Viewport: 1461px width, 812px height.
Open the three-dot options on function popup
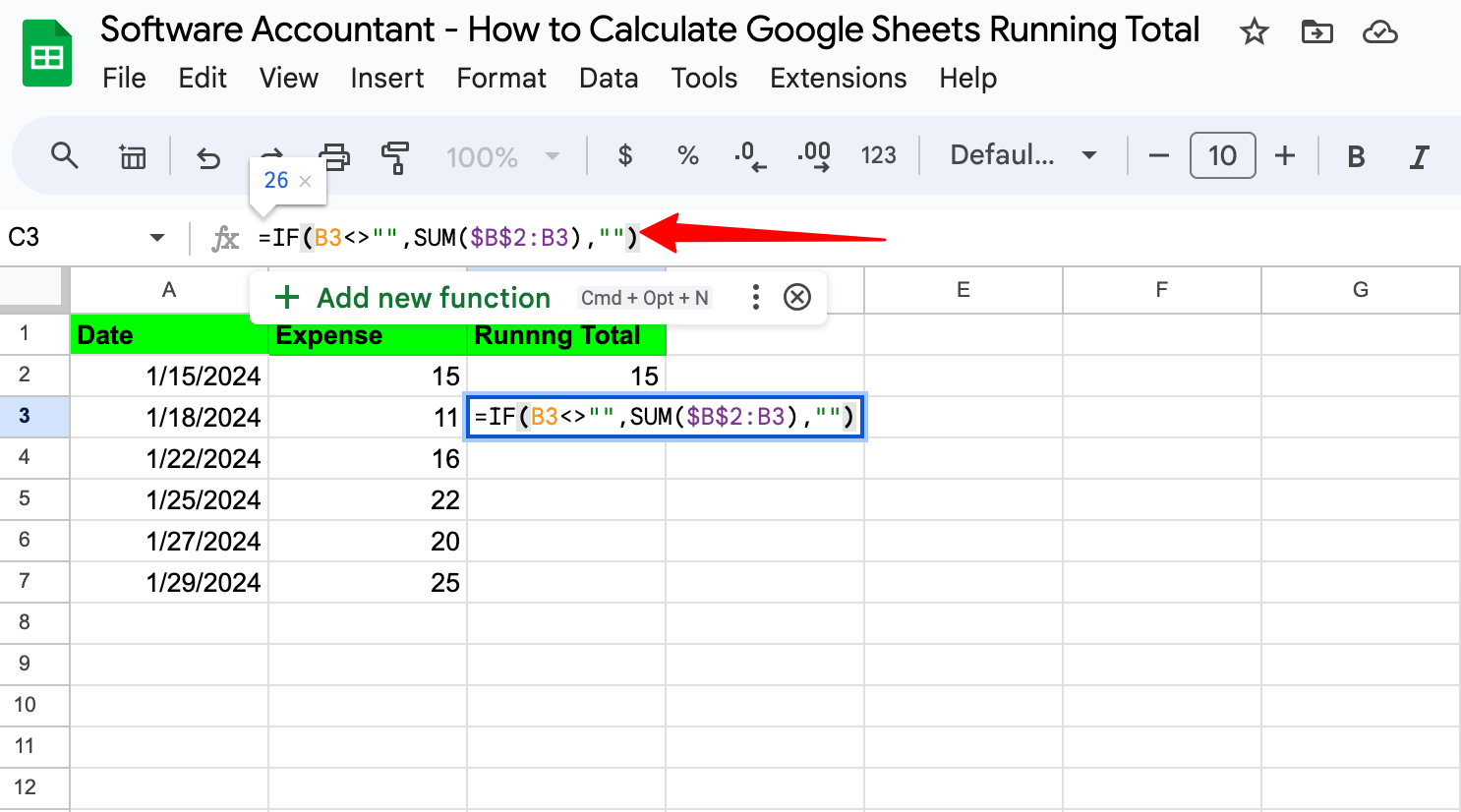pos(755,297)
